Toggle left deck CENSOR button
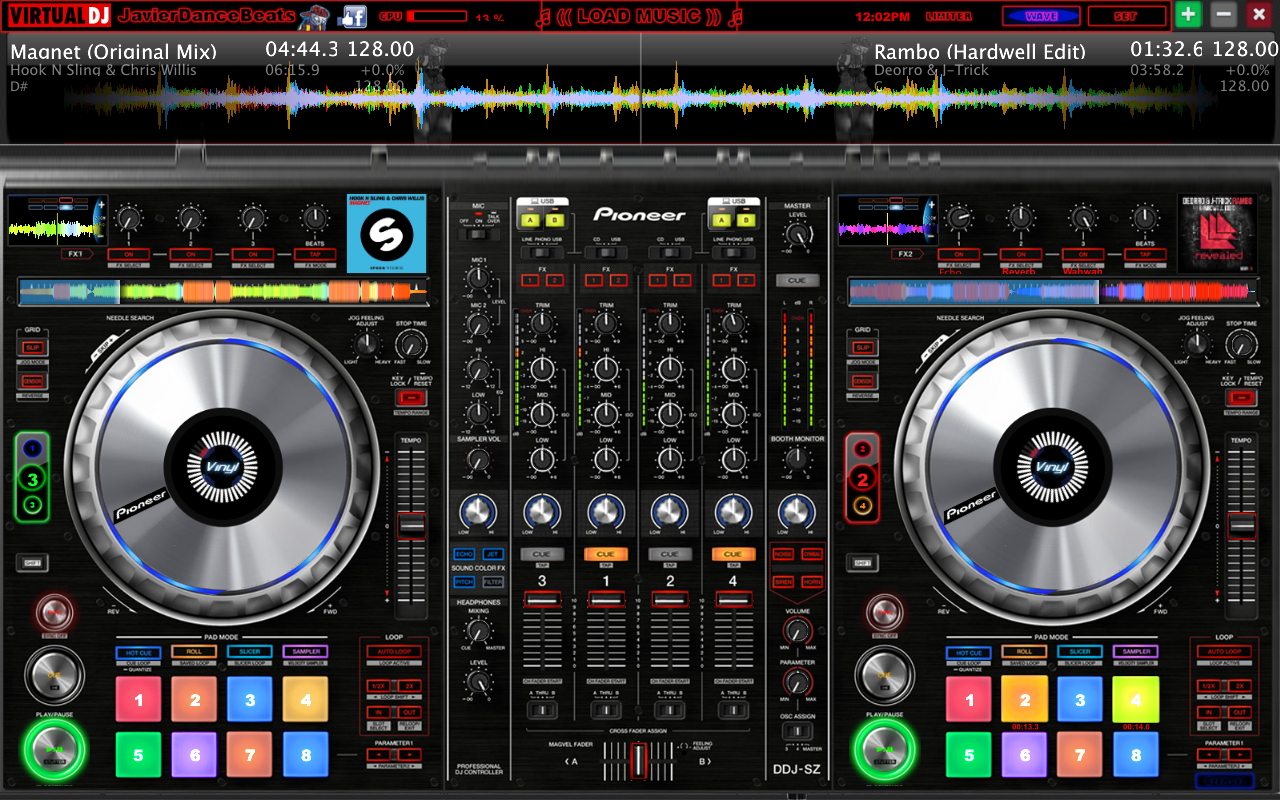Viewport: 1280px width, 800px height. (32, 382)
